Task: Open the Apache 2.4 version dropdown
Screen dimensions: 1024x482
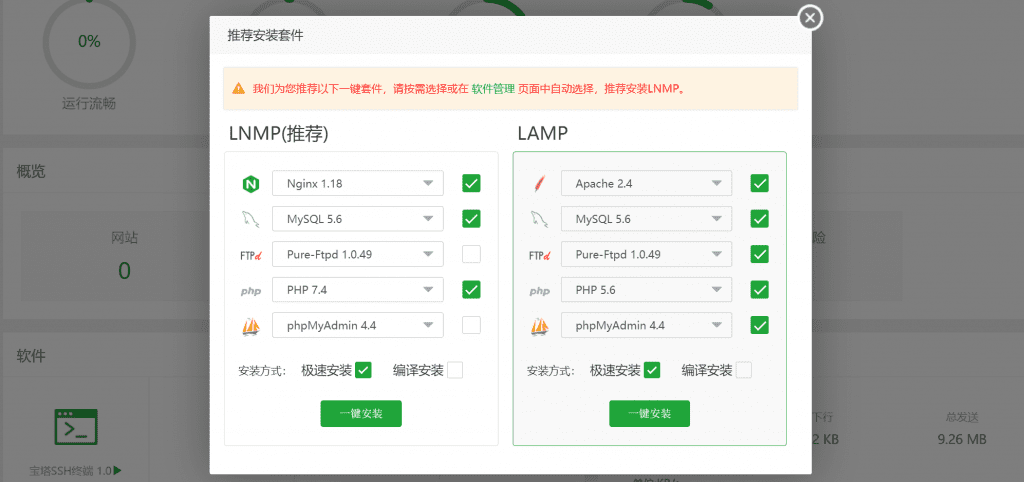Action: pyautogui.click(x=646, y=183)
